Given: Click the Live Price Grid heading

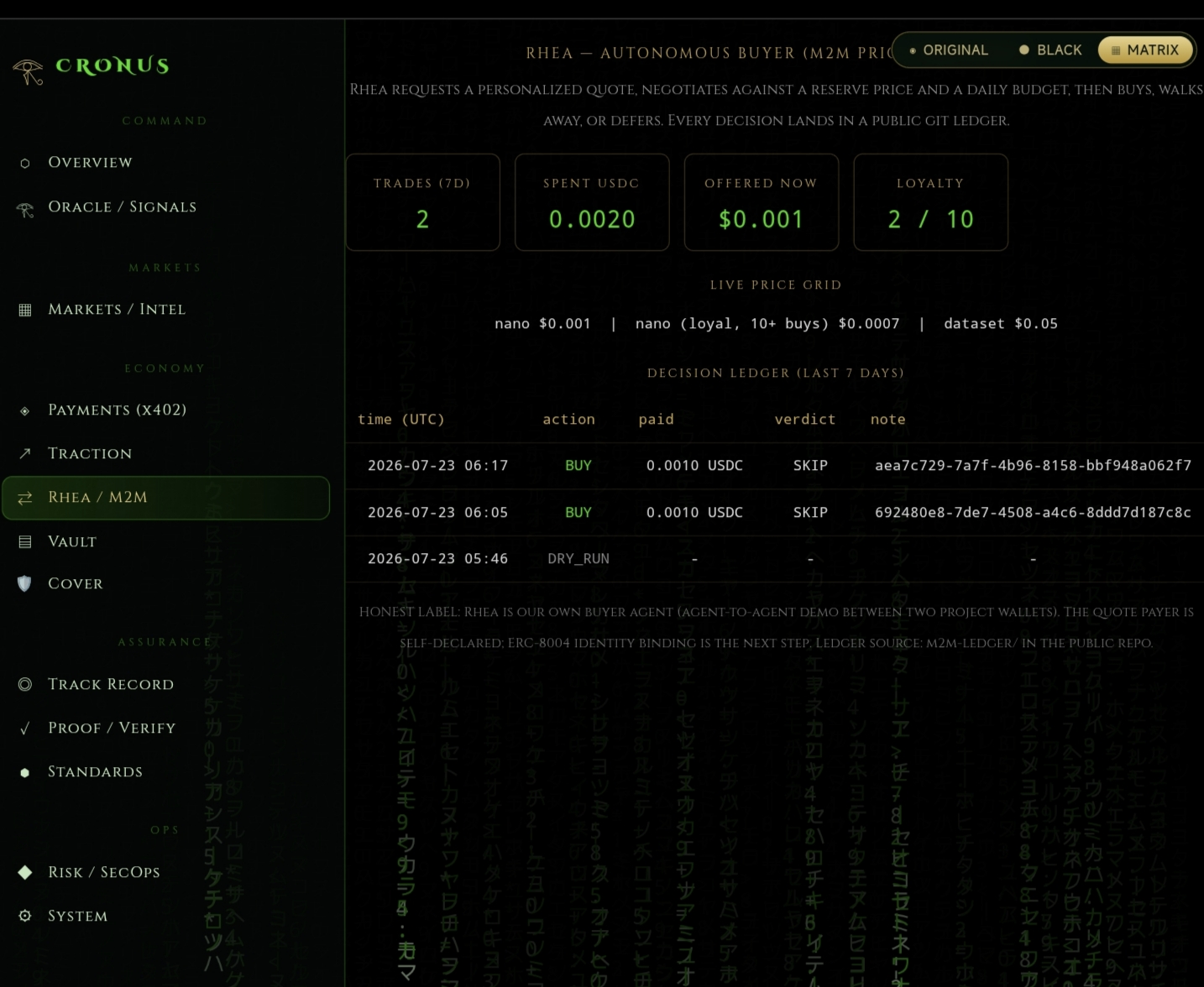Looking at the screenshot, I should coord(775,285).
